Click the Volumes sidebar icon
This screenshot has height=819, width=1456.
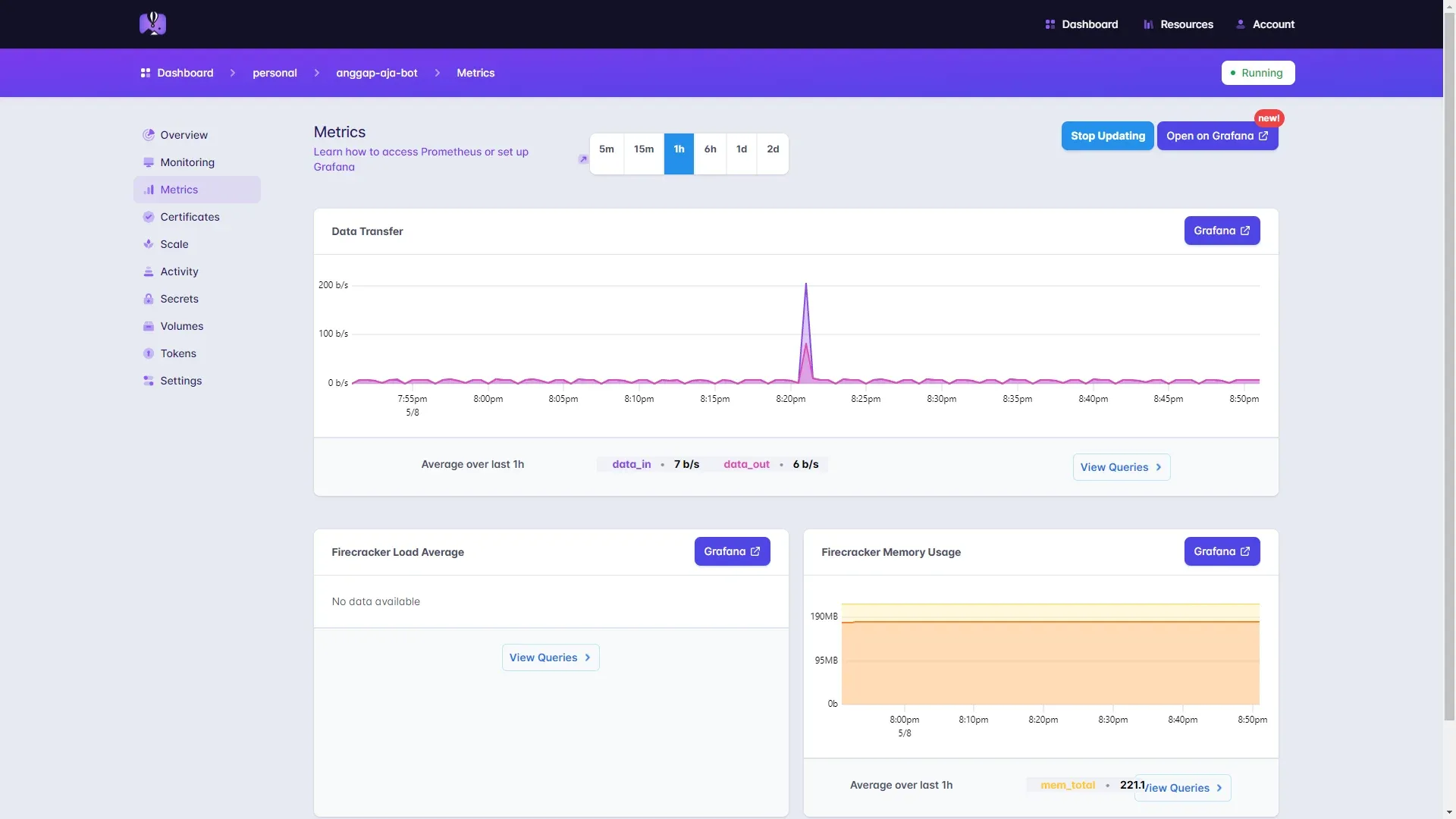[x=149, y=326]
